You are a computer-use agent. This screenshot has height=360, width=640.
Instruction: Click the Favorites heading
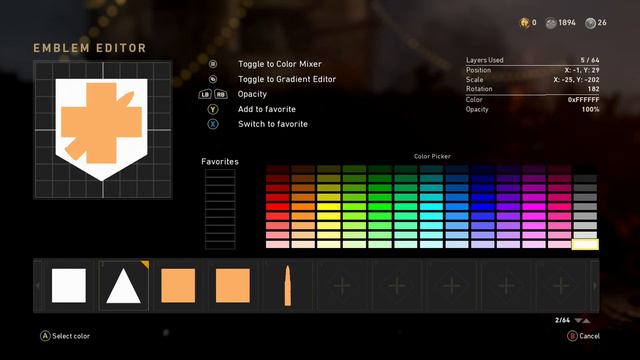coord(220,162)
